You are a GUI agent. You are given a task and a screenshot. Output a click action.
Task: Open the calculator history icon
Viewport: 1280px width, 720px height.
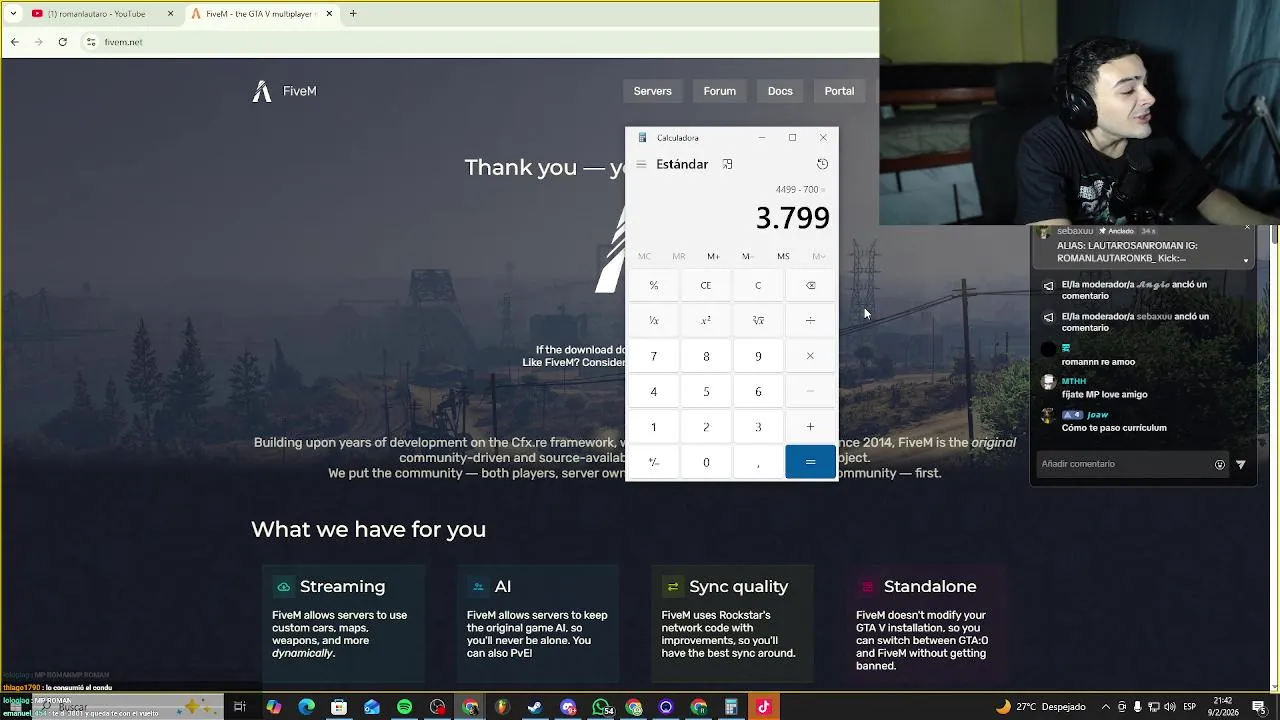pyautogui.click(x=822, y=164)
